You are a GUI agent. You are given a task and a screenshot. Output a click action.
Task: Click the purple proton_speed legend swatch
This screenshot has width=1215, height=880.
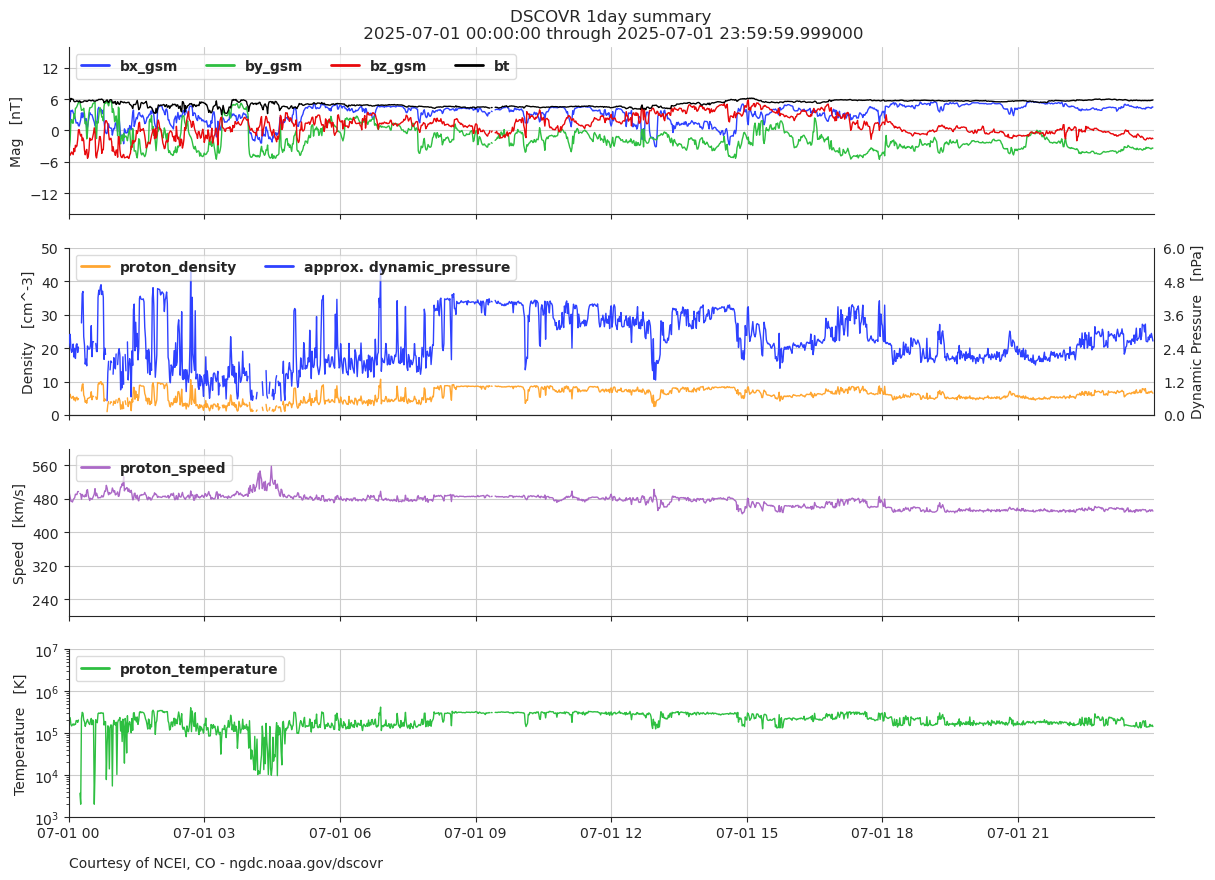point(95,469)
